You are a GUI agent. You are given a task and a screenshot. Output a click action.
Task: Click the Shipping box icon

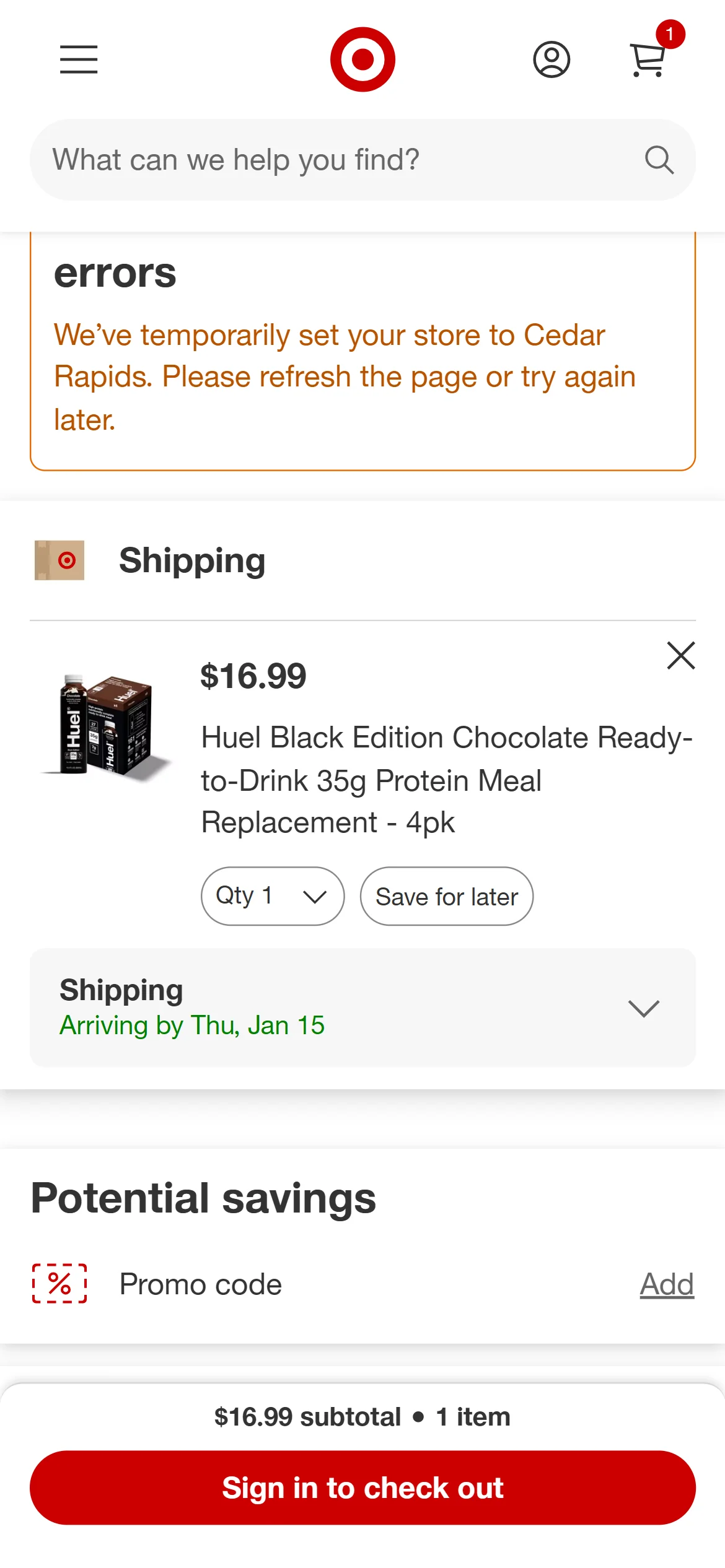(59, 560)
